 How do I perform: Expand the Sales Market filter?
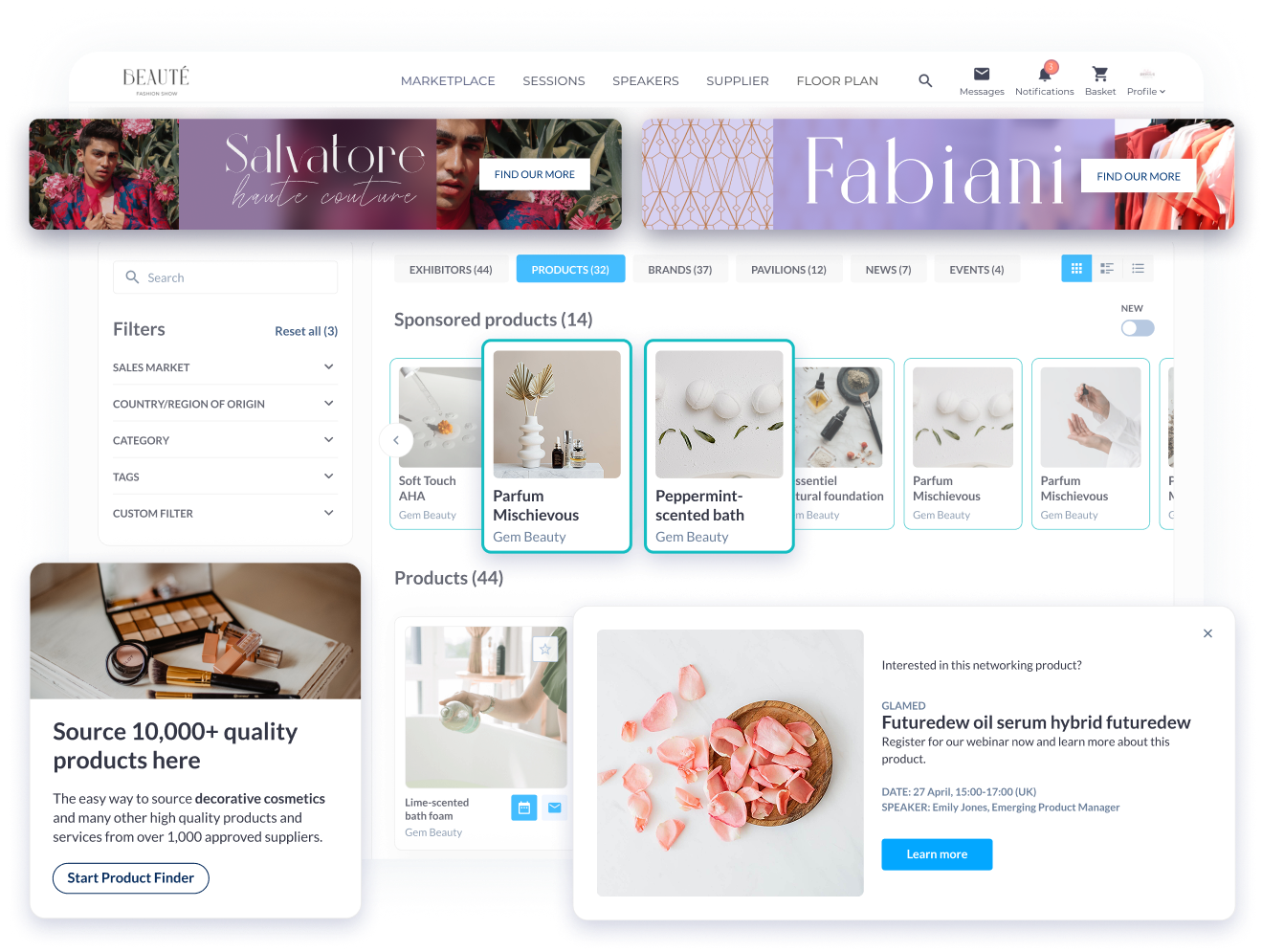pyautogui.click(x=328, y=367)
